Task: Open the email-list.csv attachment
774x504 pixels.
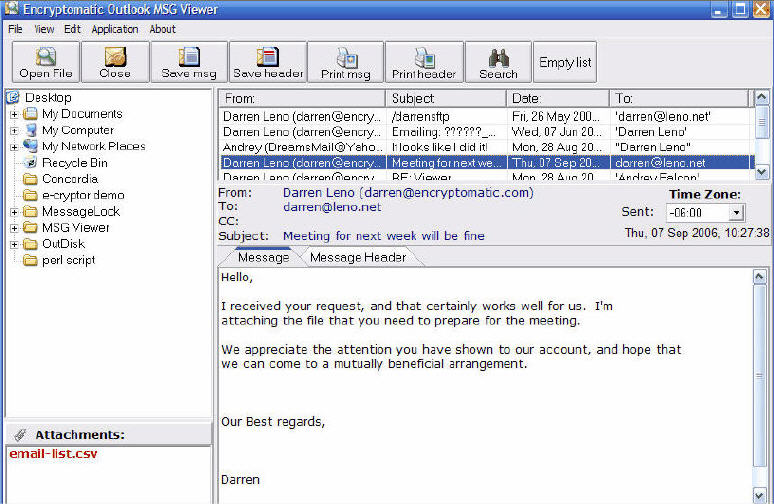Action: 53,454
